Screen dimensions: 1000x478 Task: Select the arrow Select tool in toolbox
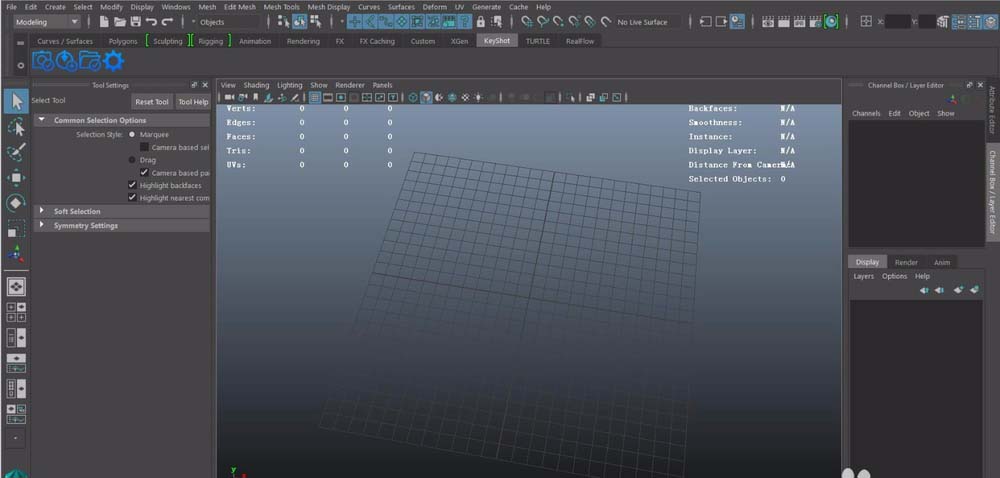pyautogui.click(x=16, y=101)
